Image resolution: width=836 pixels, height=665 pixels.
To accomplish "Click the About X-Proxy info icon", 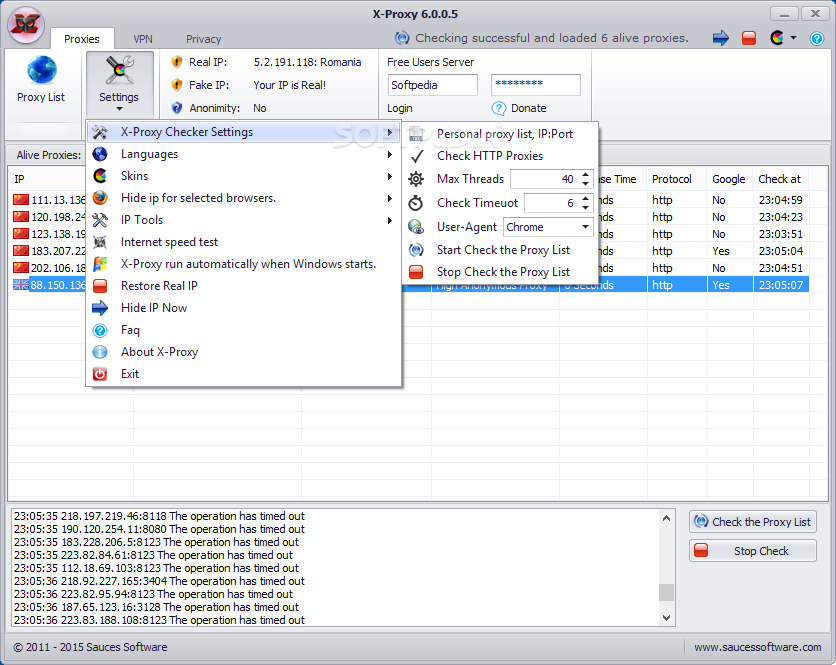I will pyautogui.click(x=100, y=352).
